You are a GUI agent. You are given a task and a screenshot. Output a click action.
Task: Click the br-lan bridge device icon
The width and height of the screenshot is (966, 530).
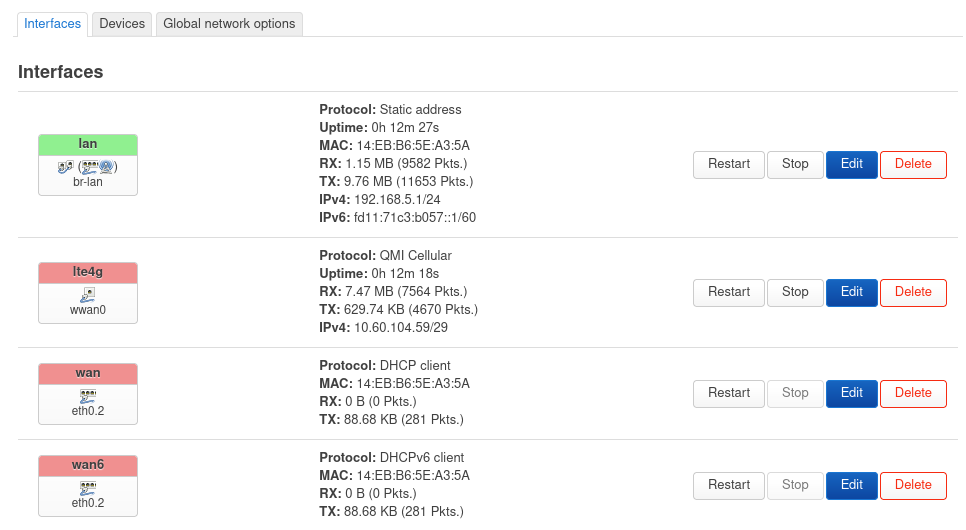tap(65, 167)
